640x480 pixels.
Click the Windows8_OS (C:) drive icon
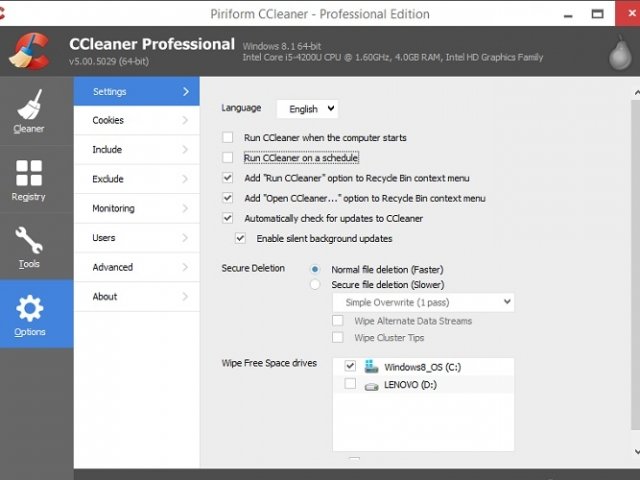(x=372, y=367)
